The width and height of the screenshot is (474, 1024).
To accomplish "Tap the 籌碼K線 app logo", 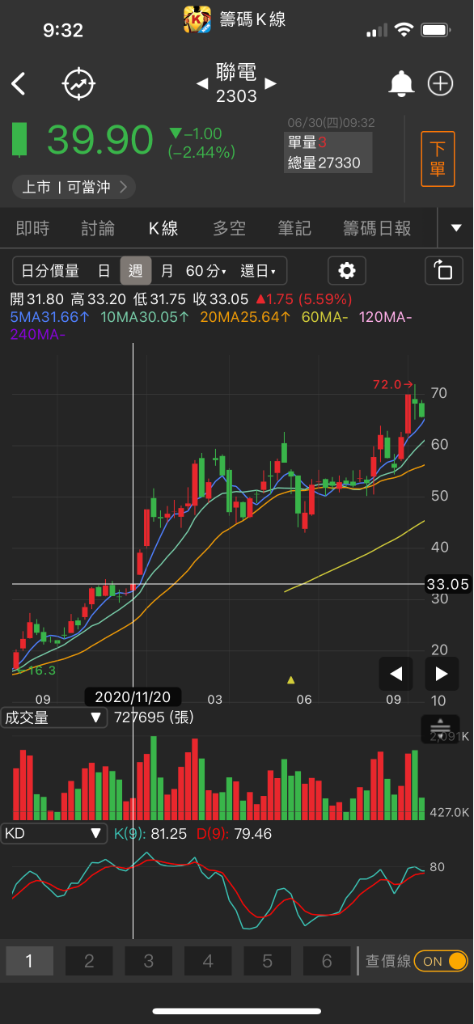I will 196,20.
